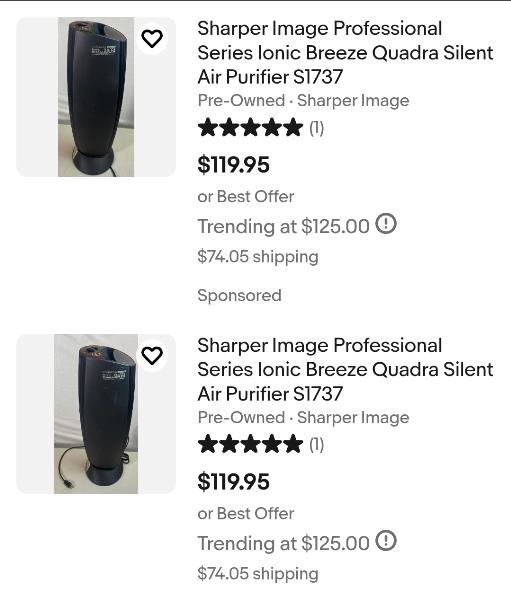Open second Sharper Image Ionic Breeze title

coord(345,369)
